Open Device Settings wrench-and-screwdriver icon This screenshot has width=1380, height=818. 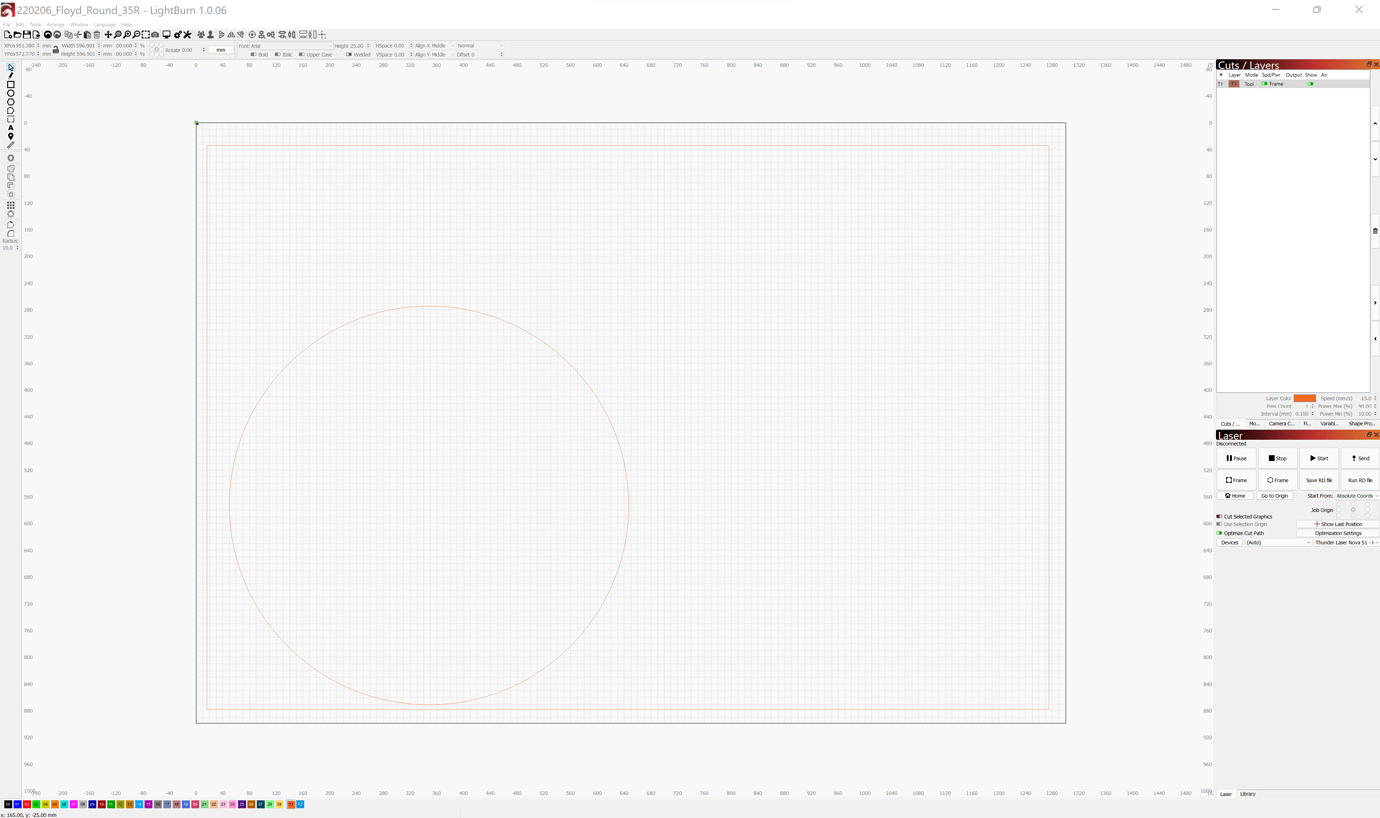point(187,35)
